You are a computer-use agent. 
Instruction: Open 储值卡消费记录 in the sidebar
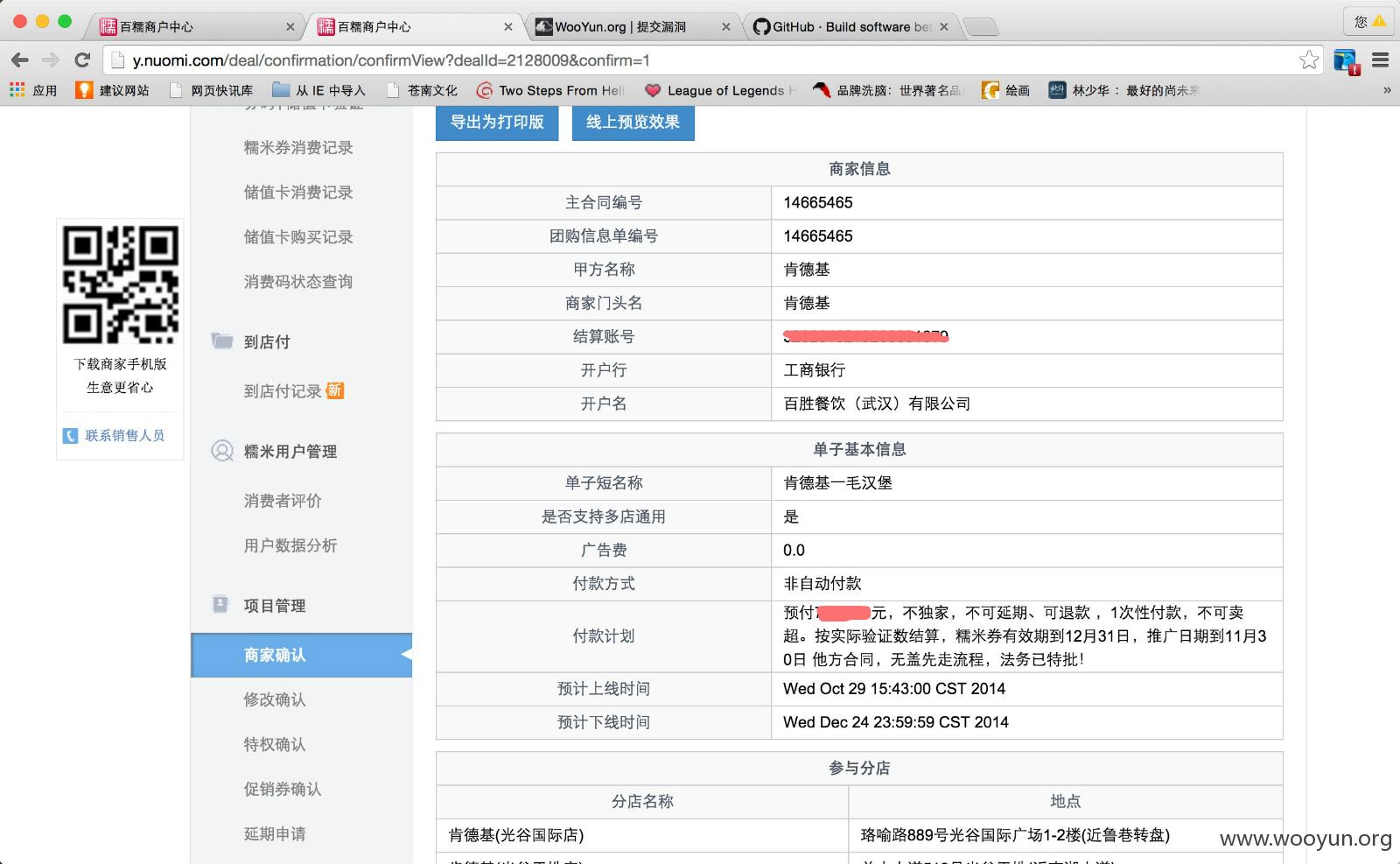298,193
